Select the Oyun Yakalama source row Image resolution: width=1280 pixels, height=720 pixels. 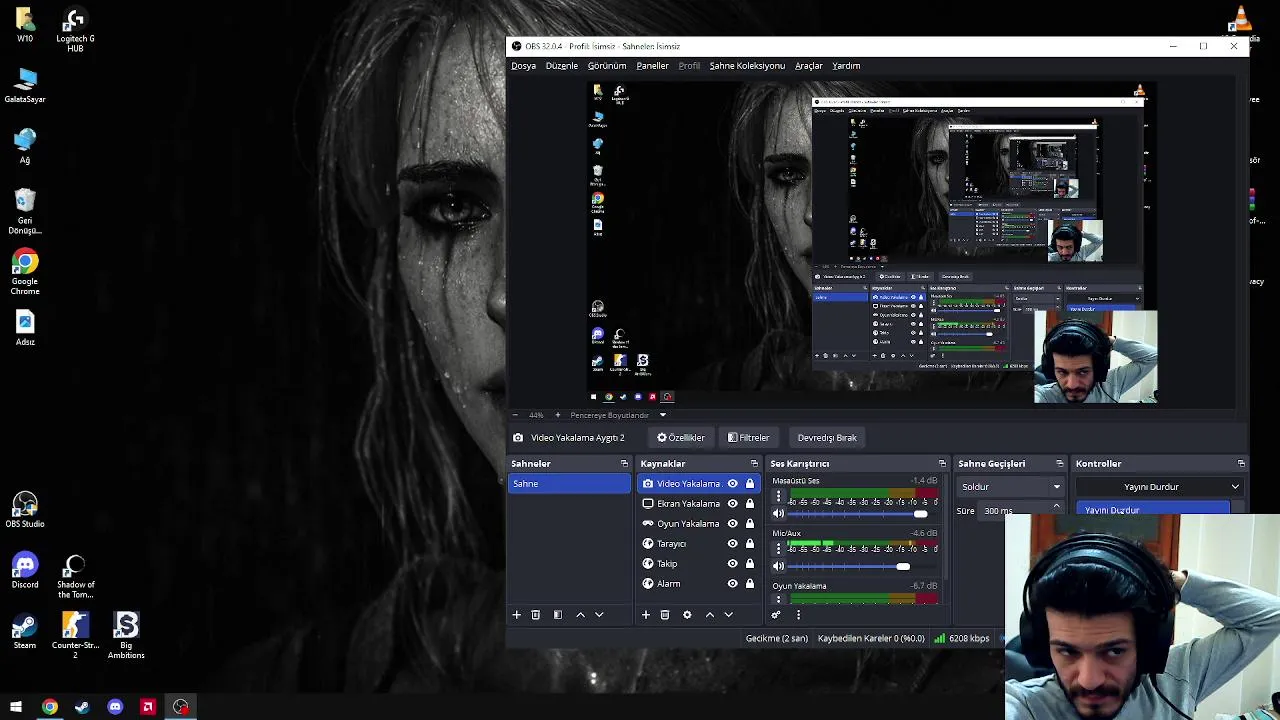[x=698, y=524]
